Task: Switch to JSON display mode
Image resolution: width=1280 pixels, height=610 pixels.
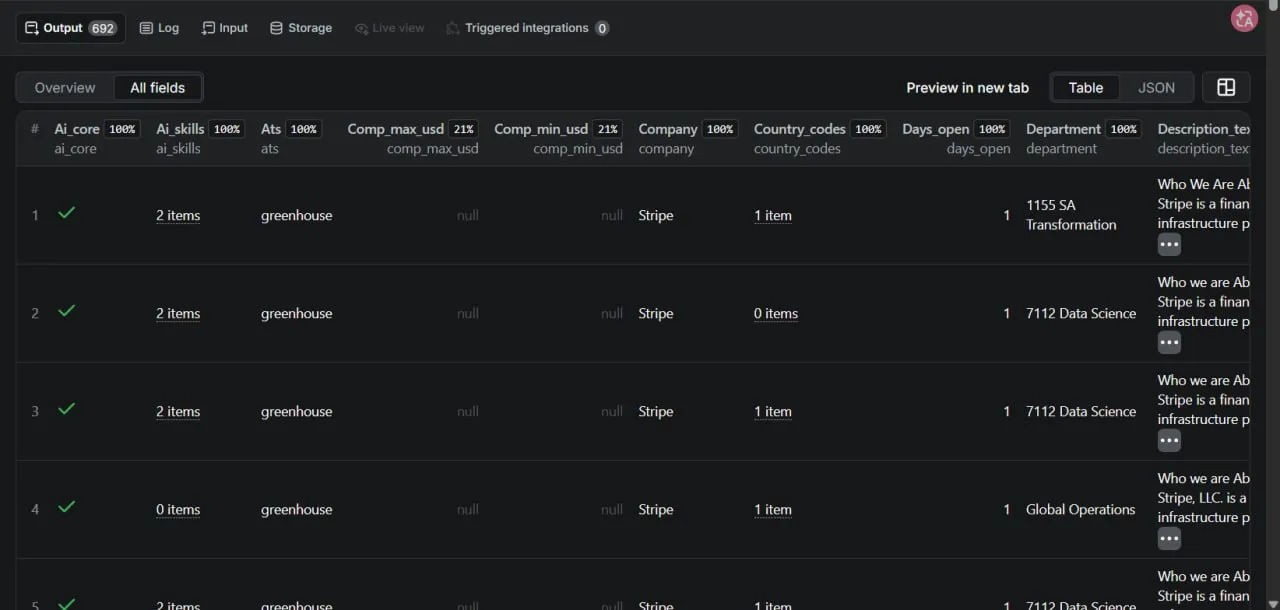Action: [1156, 88]
